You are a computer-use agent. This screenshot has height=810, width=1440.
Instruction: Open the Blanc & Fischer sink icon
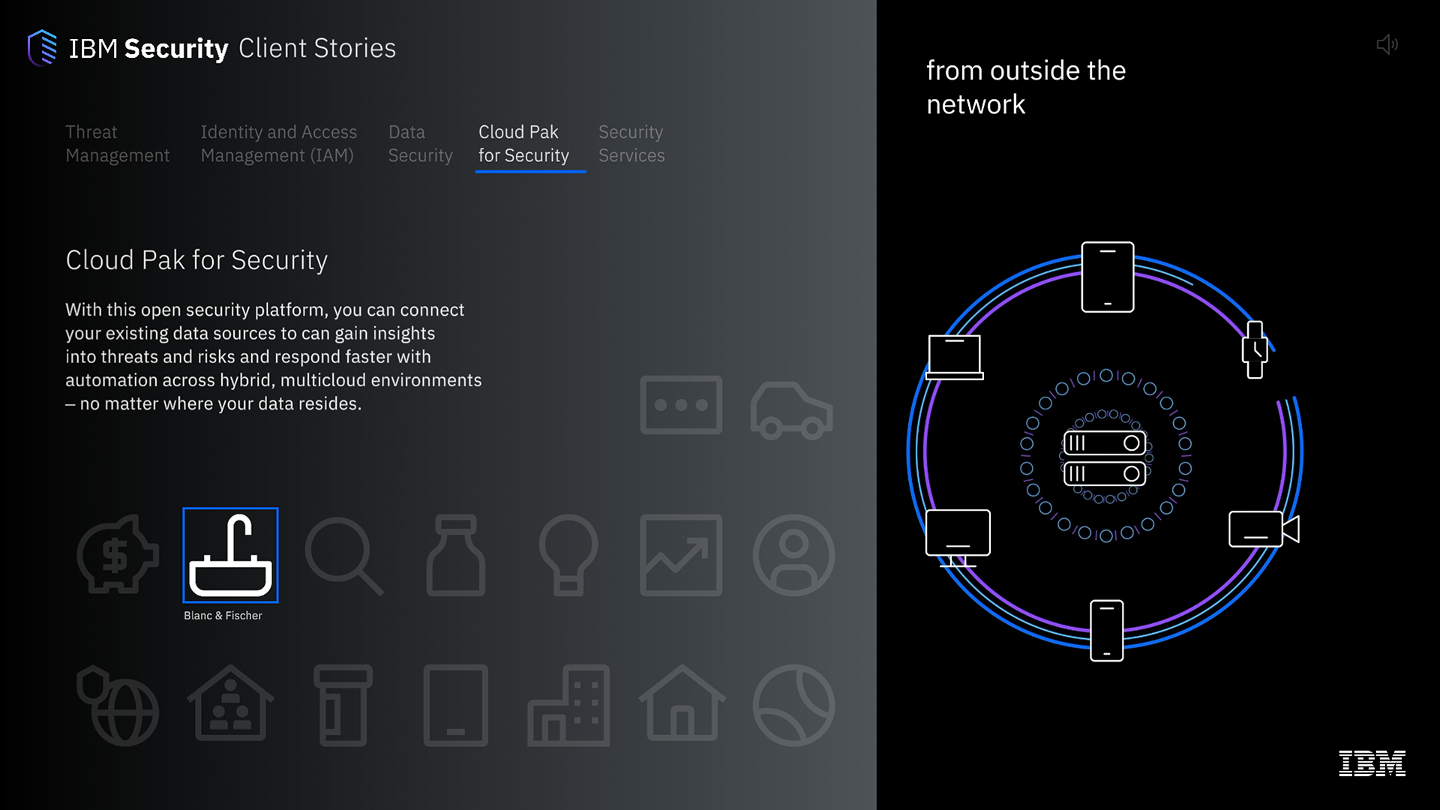(x=230, y=555)
